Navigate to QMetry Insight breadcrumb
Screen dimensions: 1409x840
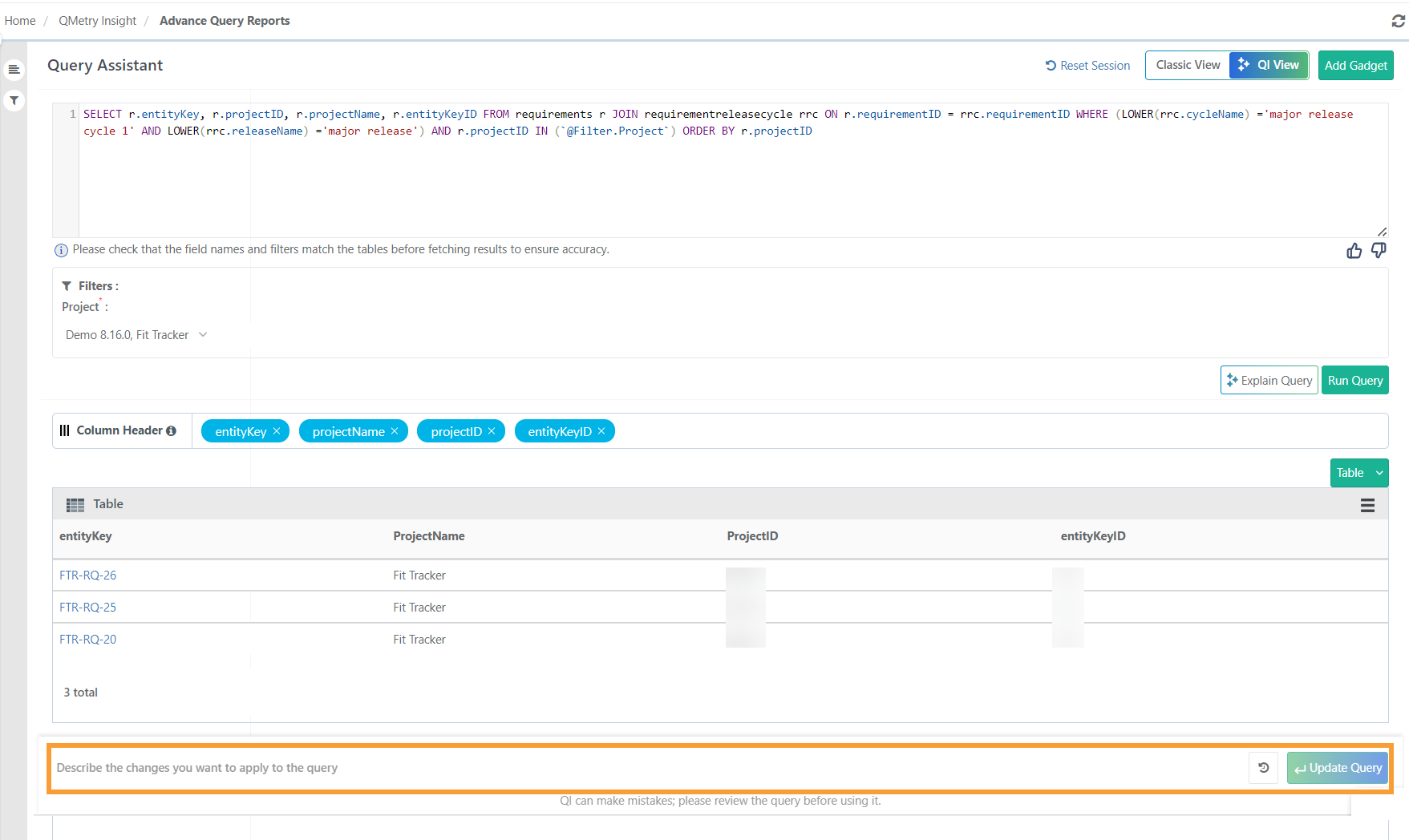pos(96,20)
